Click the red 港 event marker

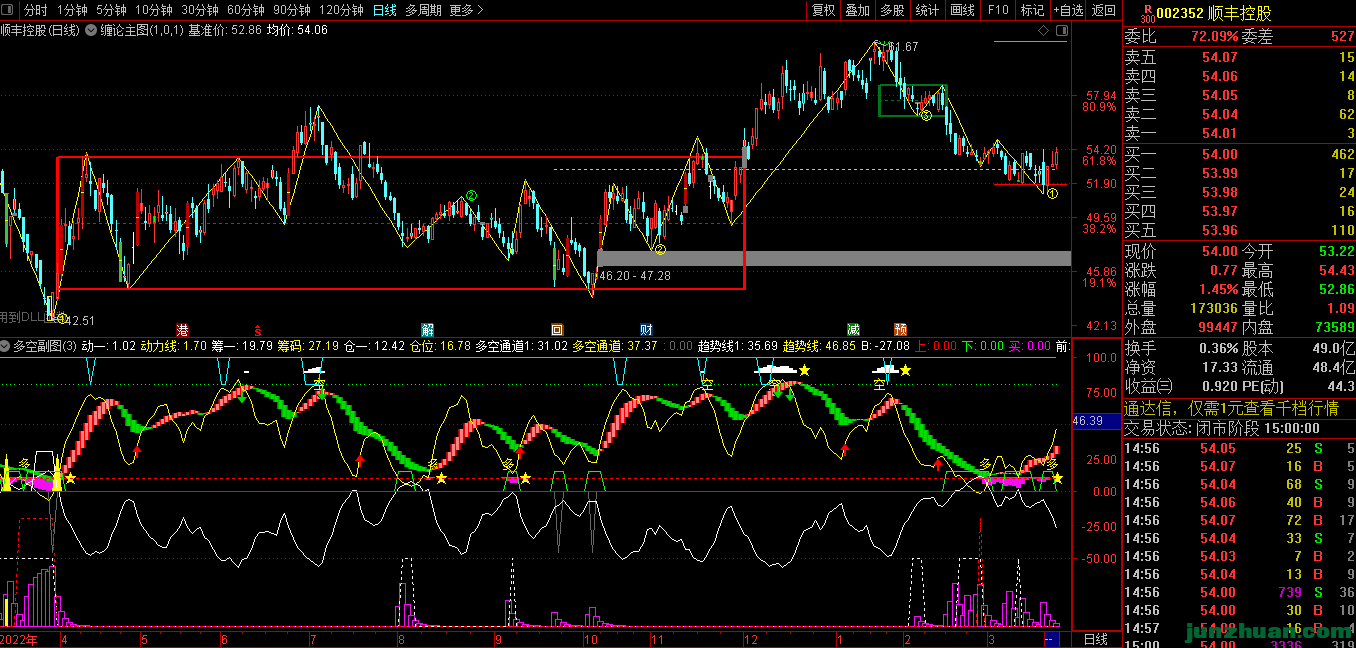(183, 329)
